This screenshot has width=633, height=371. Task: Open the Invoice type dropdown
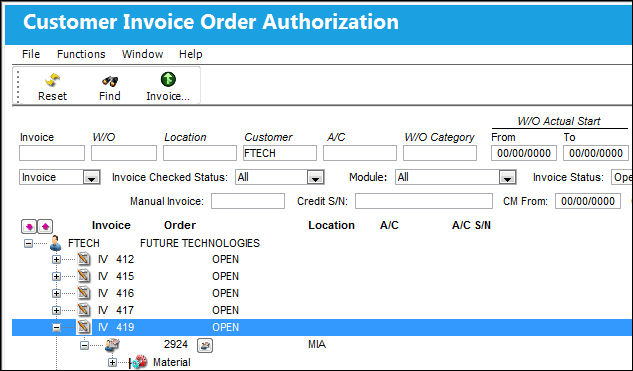(x=92, y=177)
